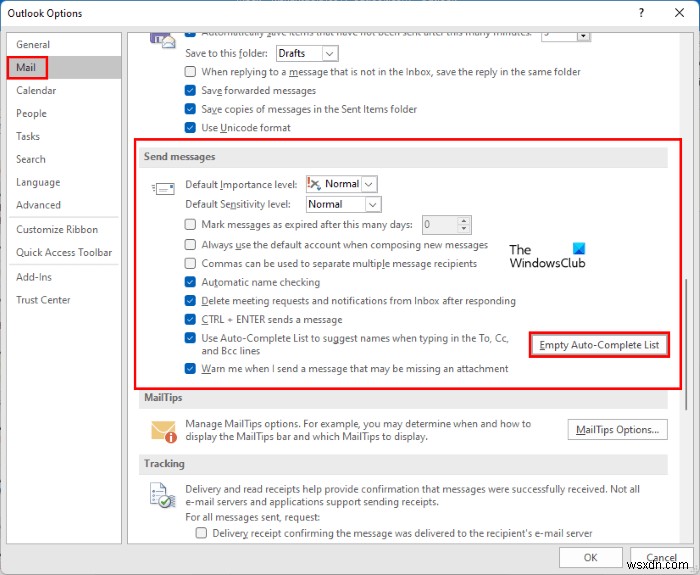This screenshot has height=575, width=700.
Task: Open Add-Ins settings
Action: pyautogui.click(x=64, y=277)
